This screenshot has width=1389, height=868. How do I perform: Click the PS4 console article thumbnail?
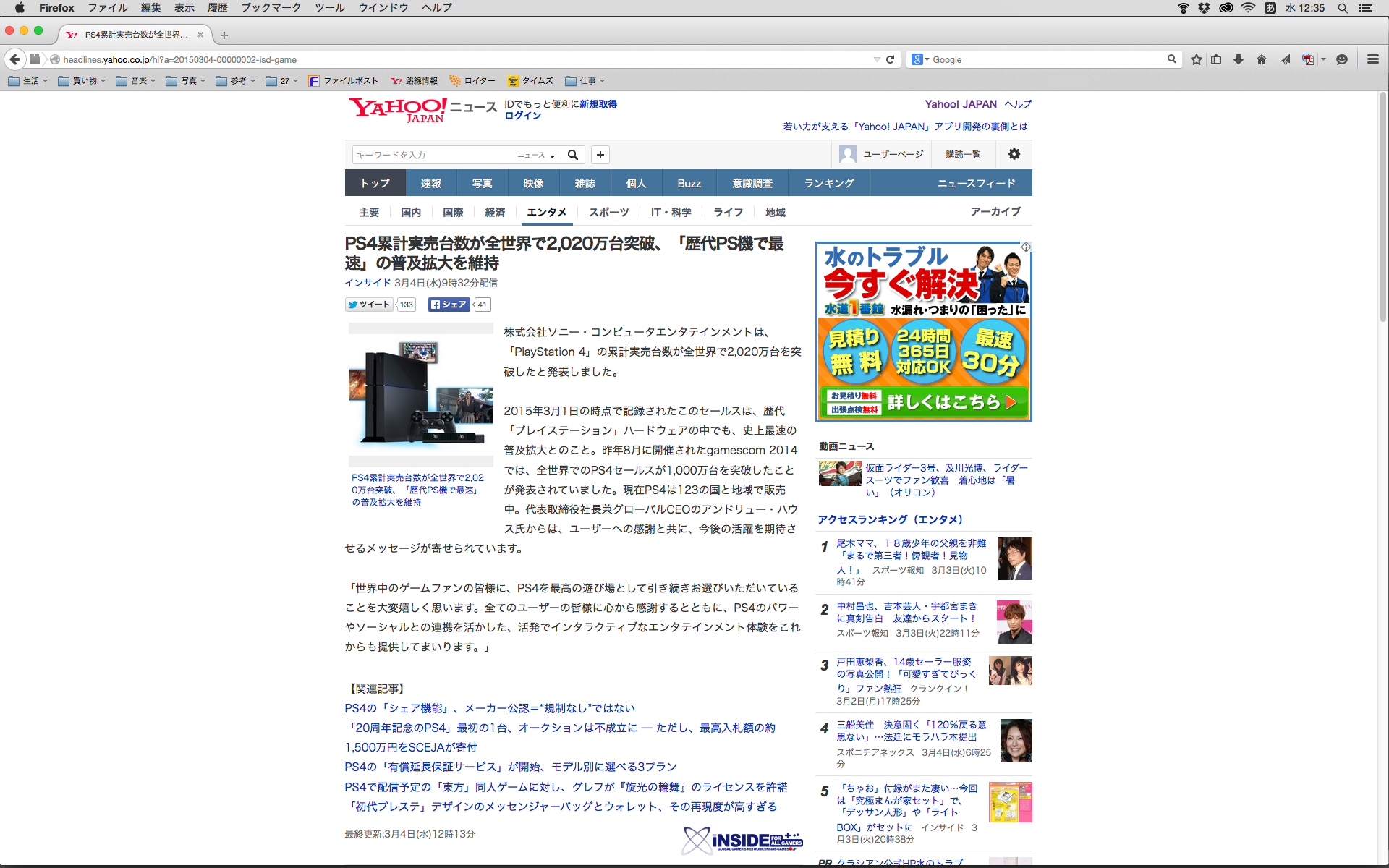(x=420, y=394)
